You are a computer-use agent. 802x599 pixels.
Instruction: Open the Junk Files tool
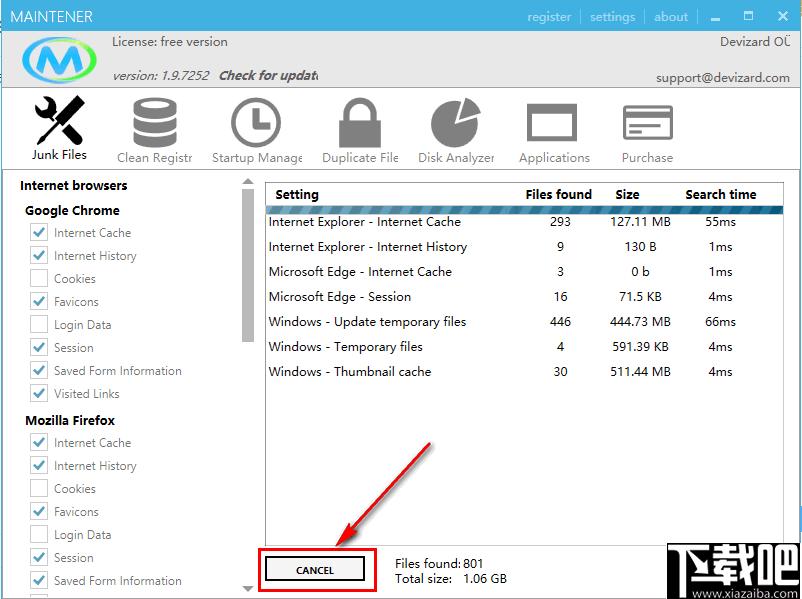59,127
